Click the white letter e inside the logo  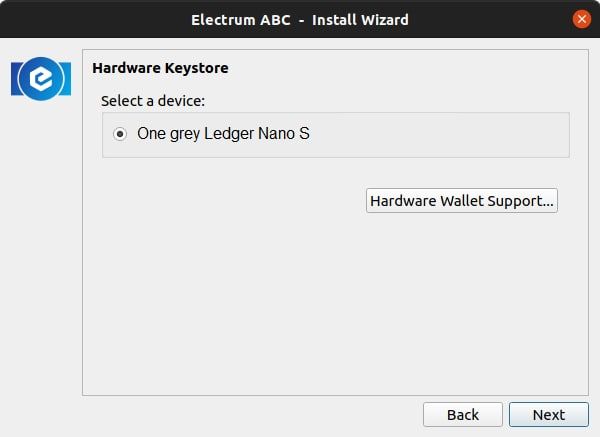[41, 78]
